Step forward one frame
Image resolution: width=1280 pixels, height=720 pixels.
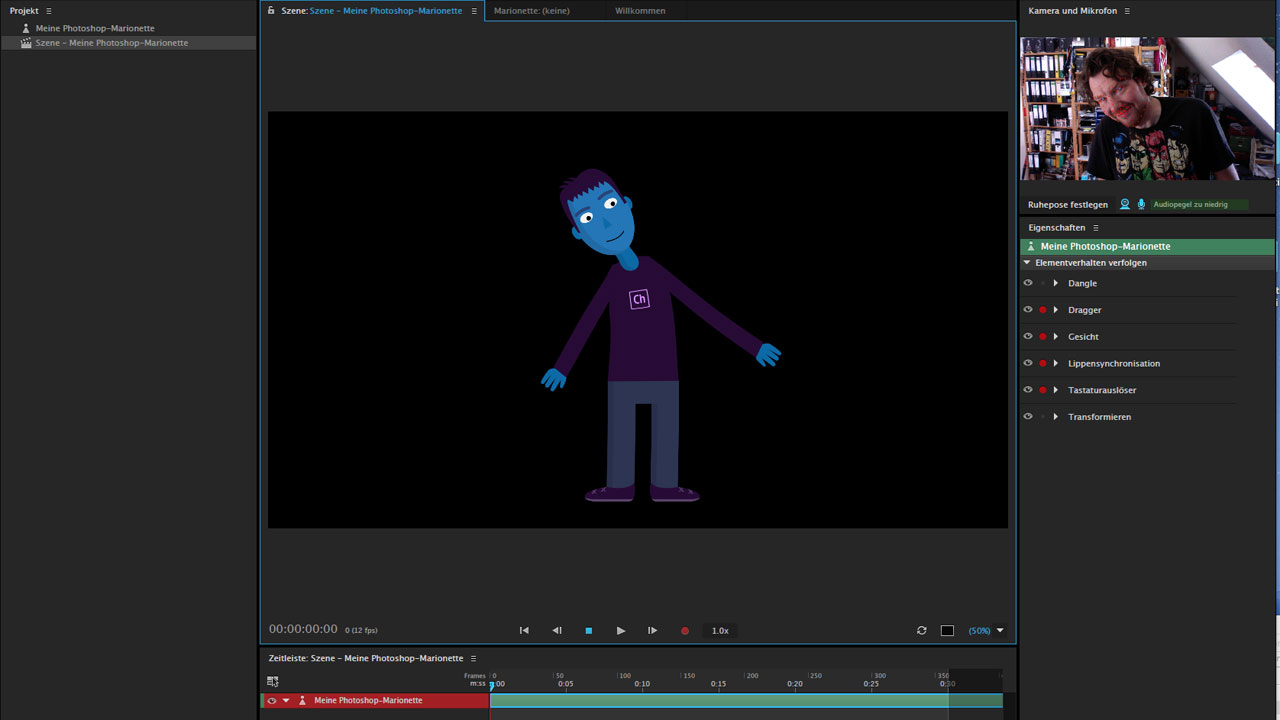[x=652, y=631]
